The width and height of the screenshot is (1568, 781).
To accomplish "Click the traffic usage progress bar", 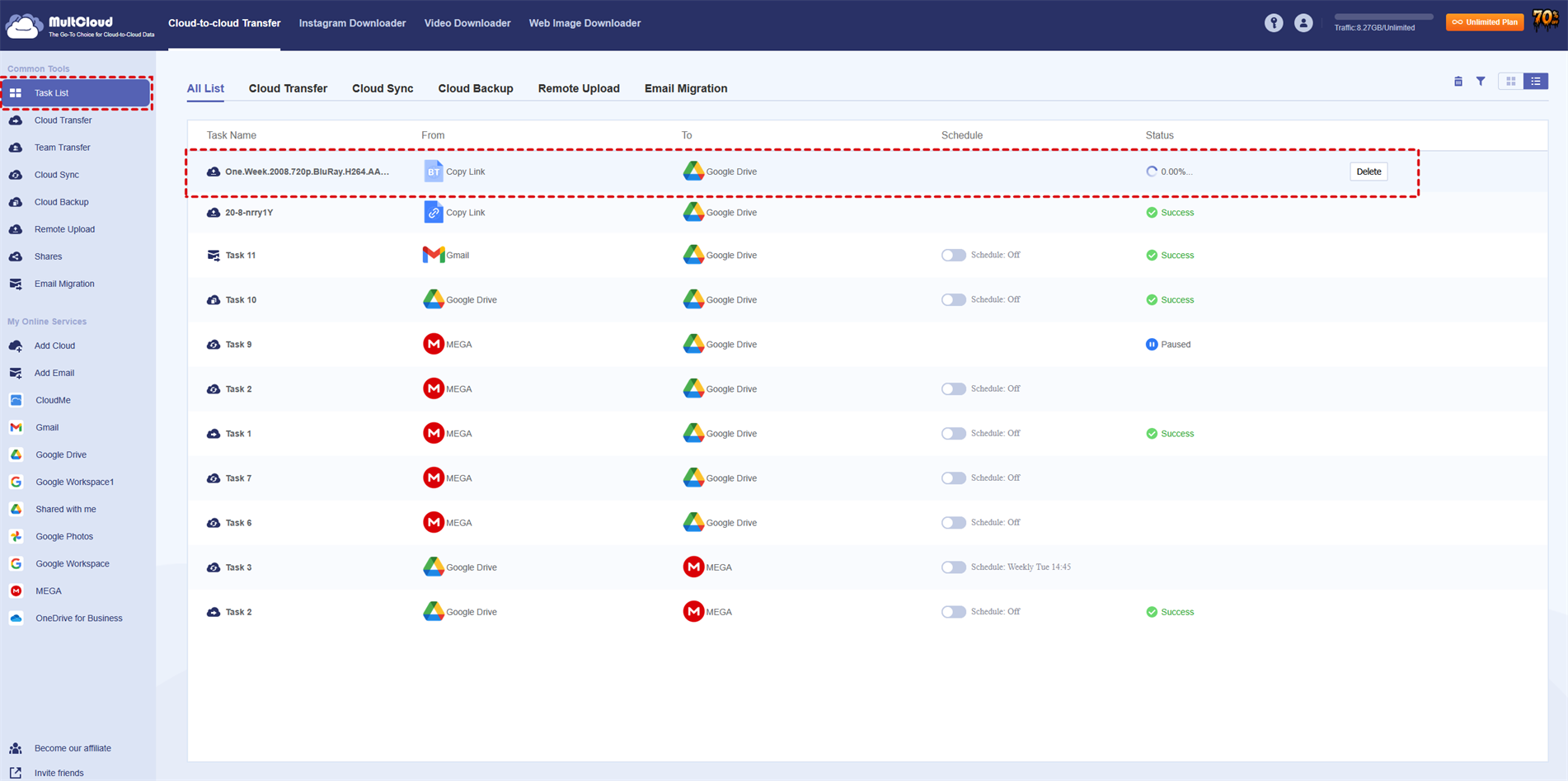I will click(x=1383, y=16).
